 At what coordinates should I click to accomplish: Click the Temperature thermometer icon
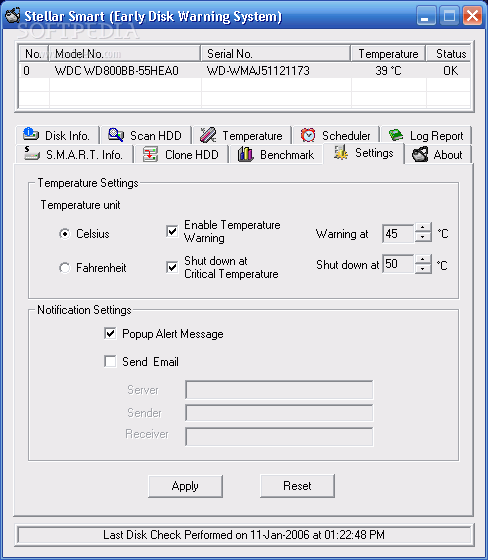point(208,135)
